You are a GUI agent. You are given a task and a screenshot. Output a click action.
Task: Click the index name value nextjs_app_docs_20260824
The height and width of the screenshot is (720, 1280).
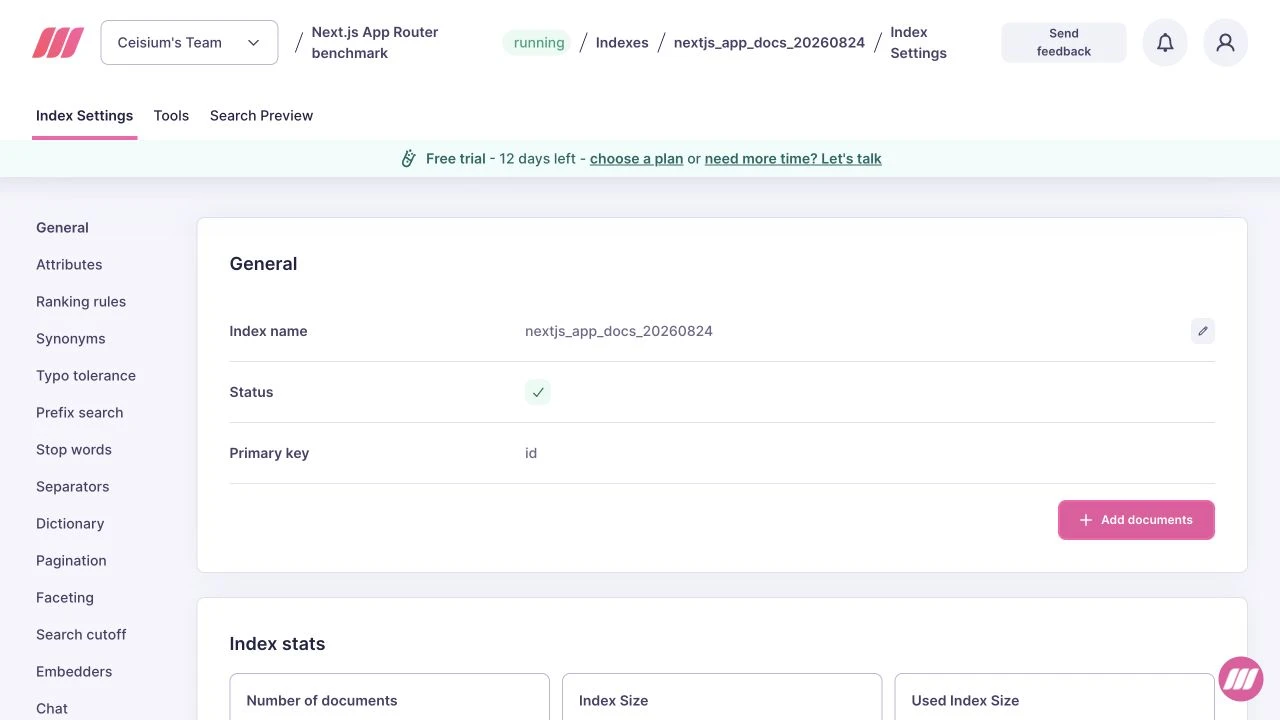[619, 331]
